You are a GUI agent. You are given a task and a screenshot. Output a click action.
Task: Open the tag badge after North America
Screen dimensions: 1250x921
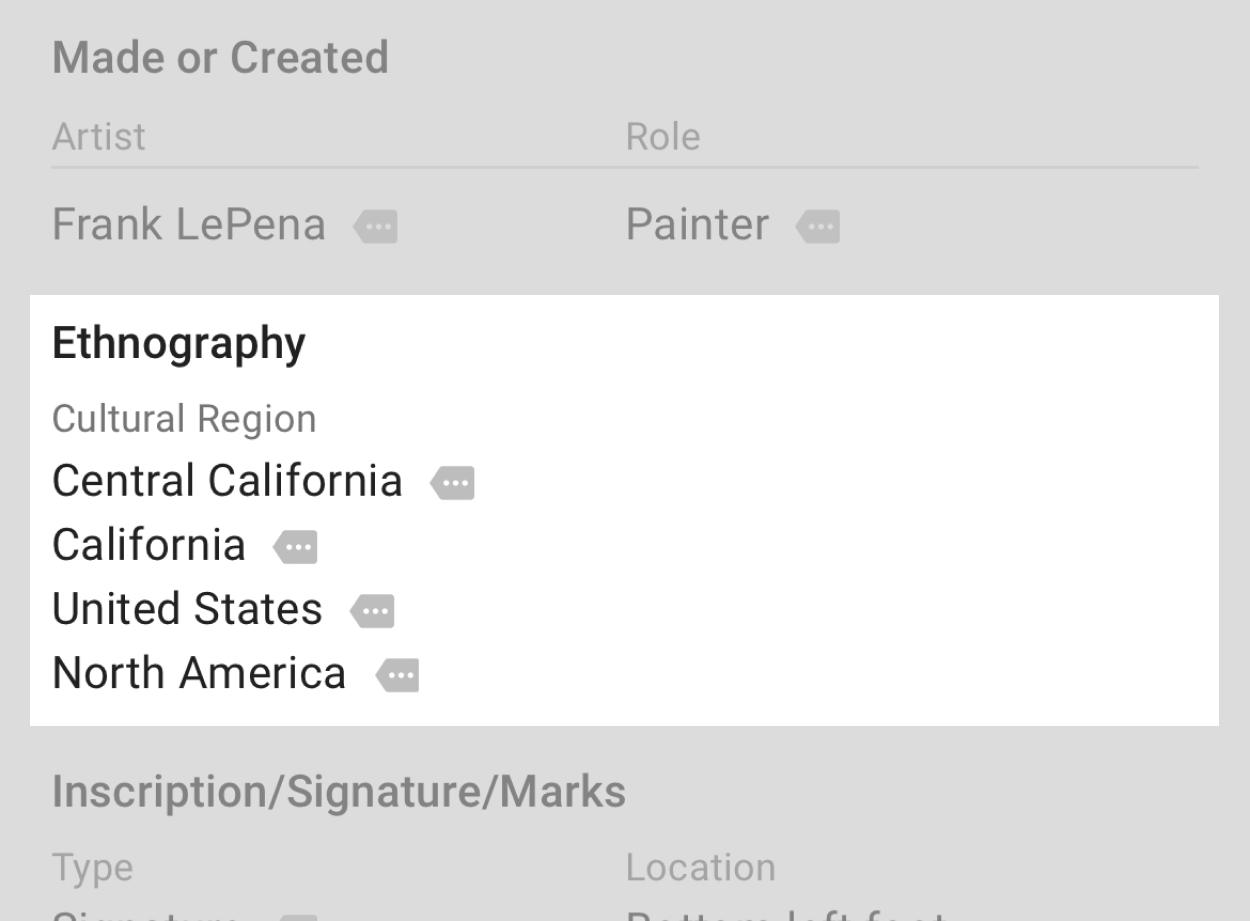(x=397, y=675)
